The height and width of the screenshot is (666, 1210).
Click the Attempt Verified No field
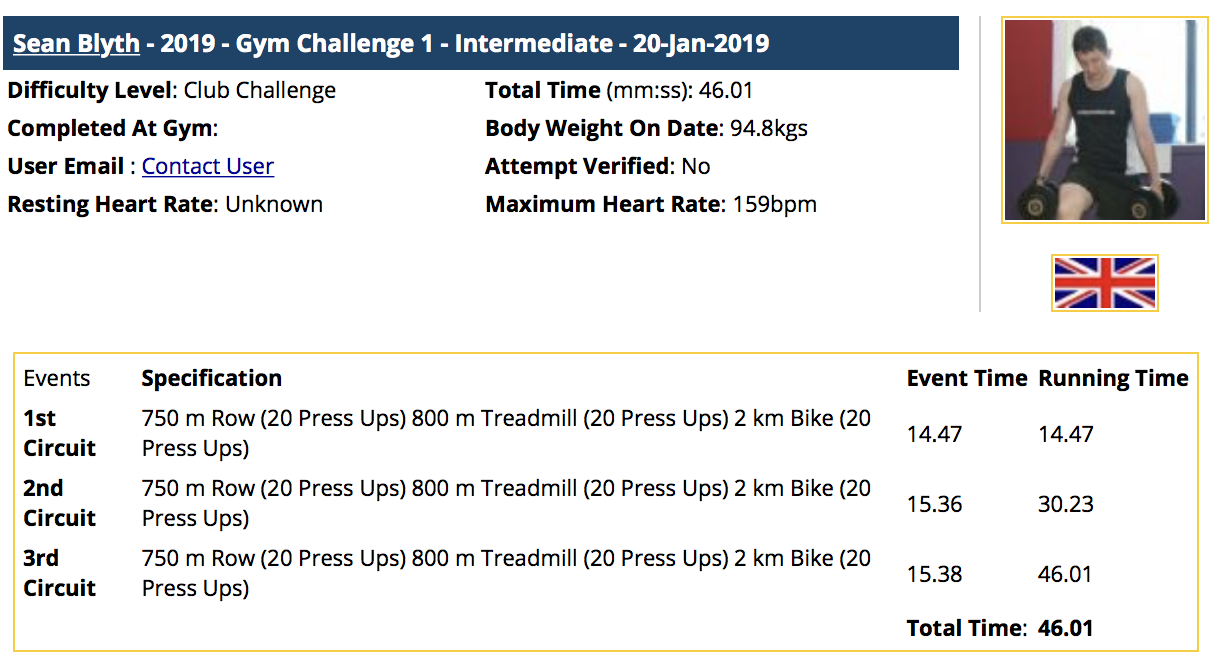pos(598,166)
